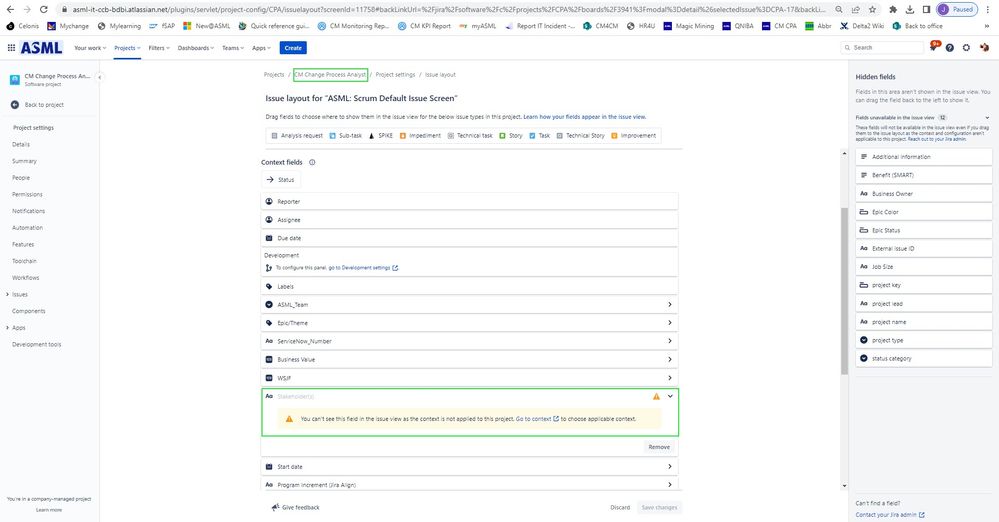Open user profile avatar in Jira header
The width and height of the screenshot is (999, 522).
click(984, 48)
